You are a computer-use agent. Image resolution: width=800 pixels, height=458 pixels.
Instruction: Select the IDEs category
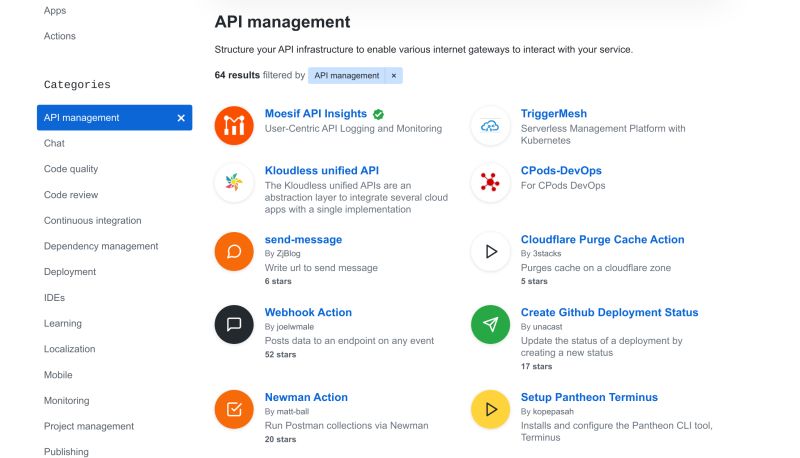[x=54, y=297]
